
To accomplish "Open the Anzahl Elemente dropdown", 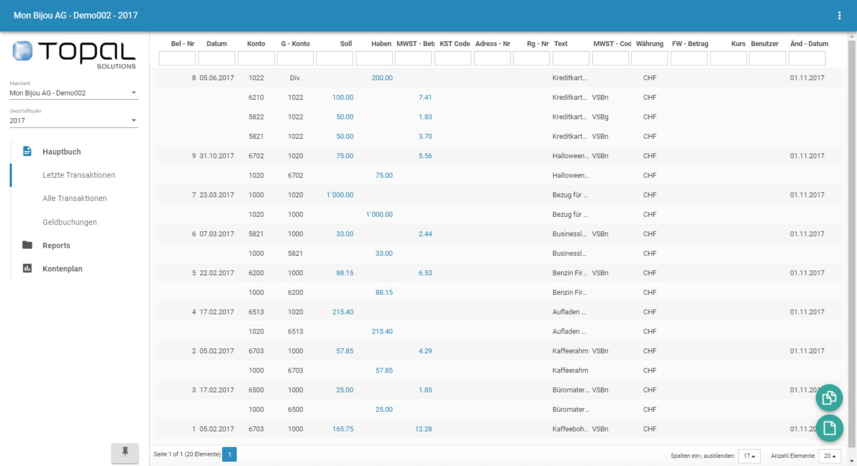I will tap(829, 456).
